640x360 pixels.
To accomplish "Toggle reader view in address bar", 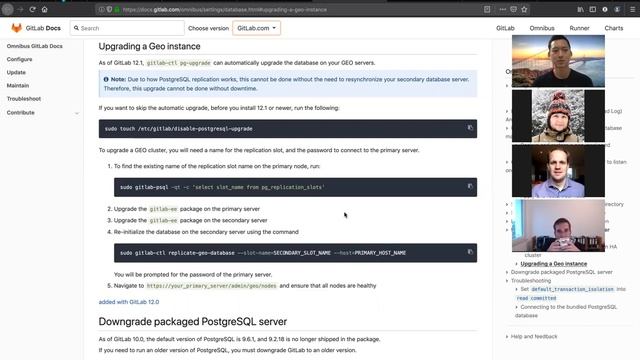I will [x=487, y=9].
